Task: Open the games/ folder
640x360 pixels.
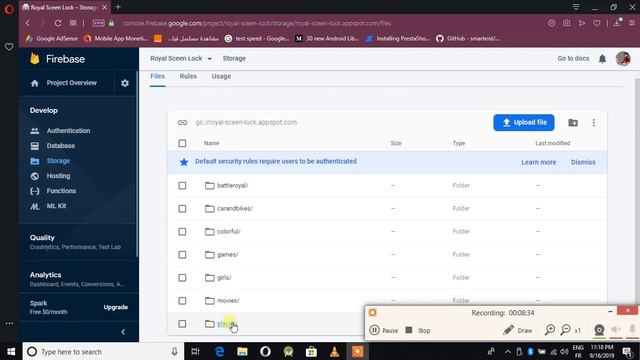Action: pyautogui.click(x=227, y=254)
